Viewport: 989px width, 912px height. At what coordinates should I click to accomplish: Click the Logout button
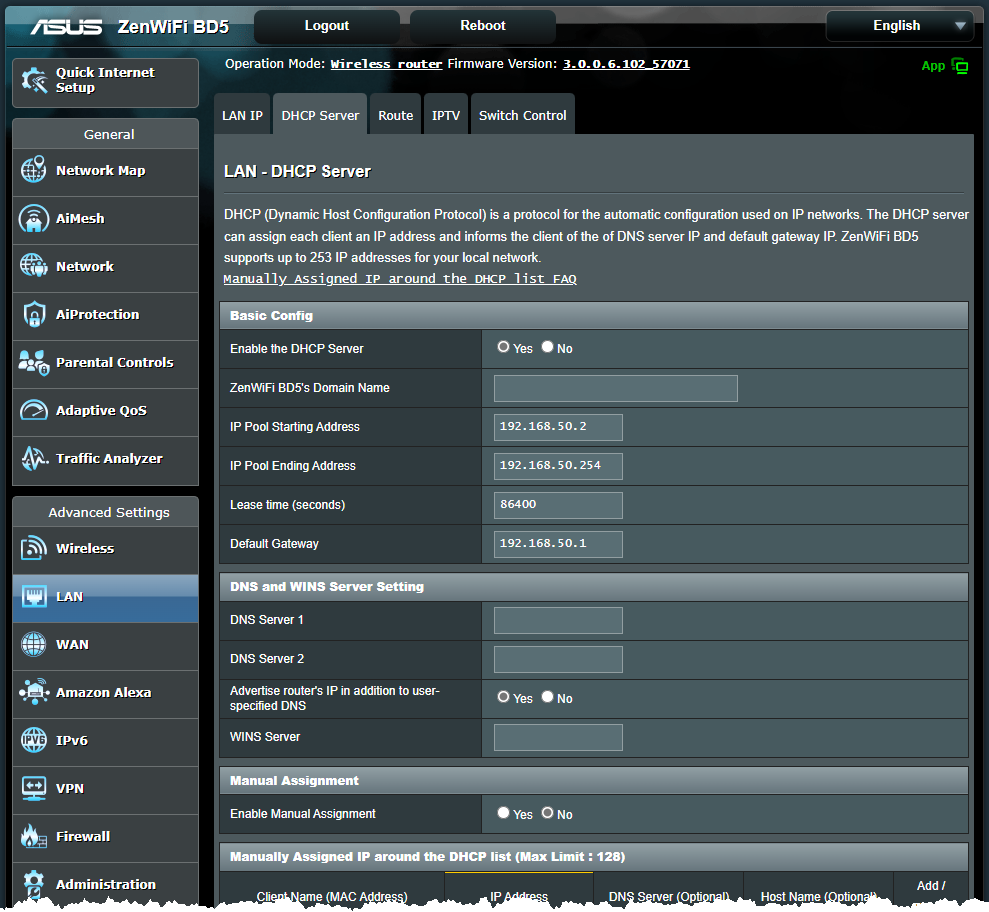click(x=327, y=26)
